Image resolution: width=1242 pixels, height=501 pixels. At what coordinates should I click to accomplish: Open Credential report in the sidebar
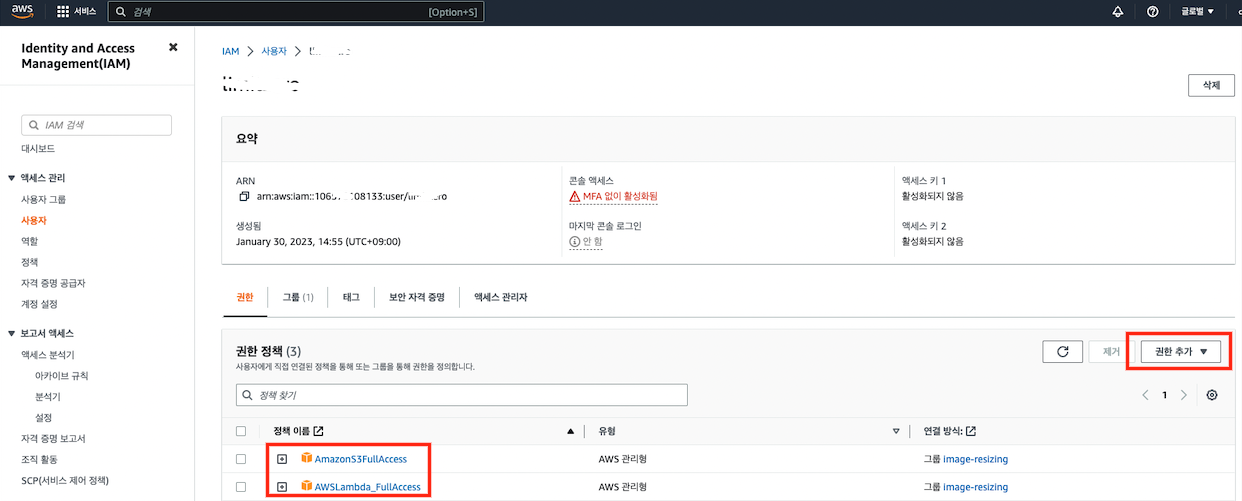click(53, 439)
